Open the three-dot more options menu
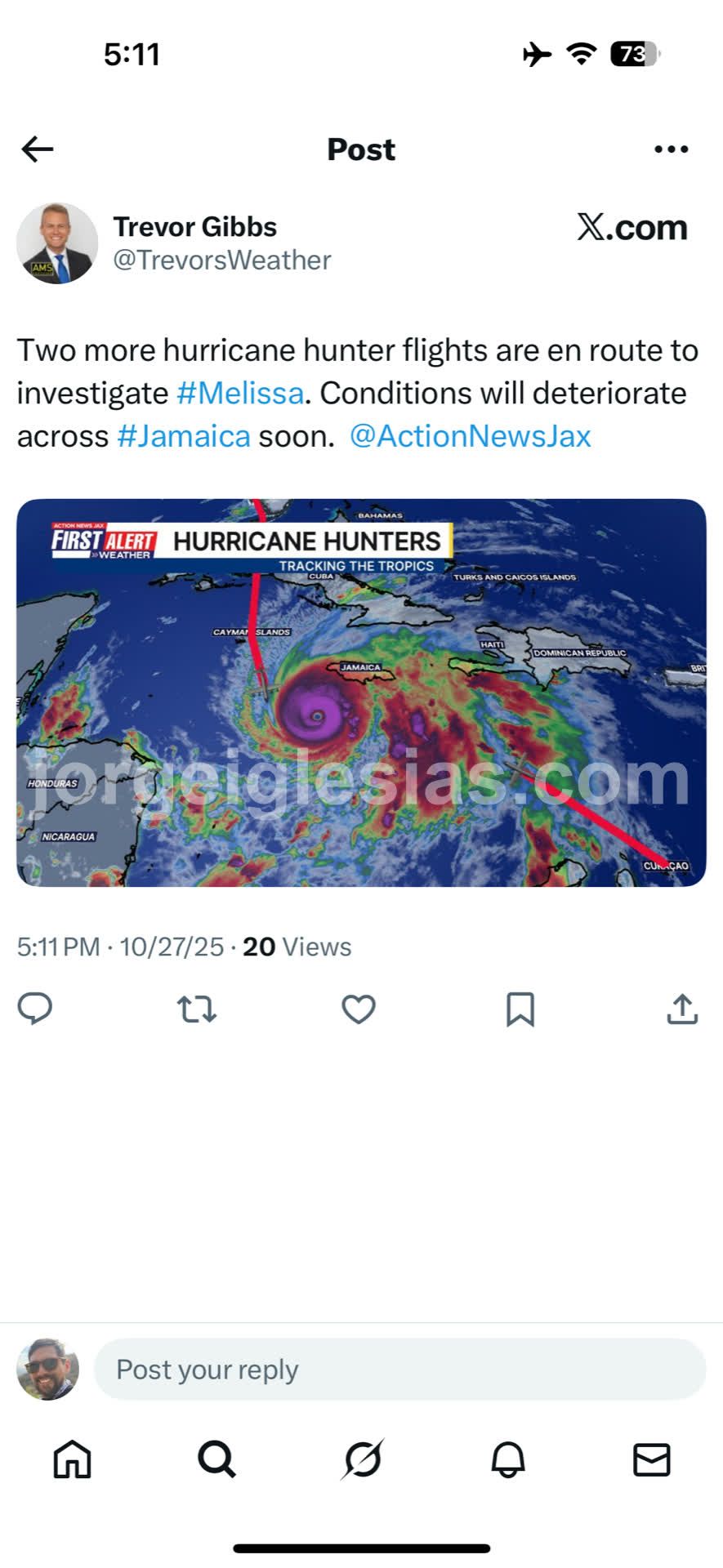The image size is (723, 1568). 671,149
